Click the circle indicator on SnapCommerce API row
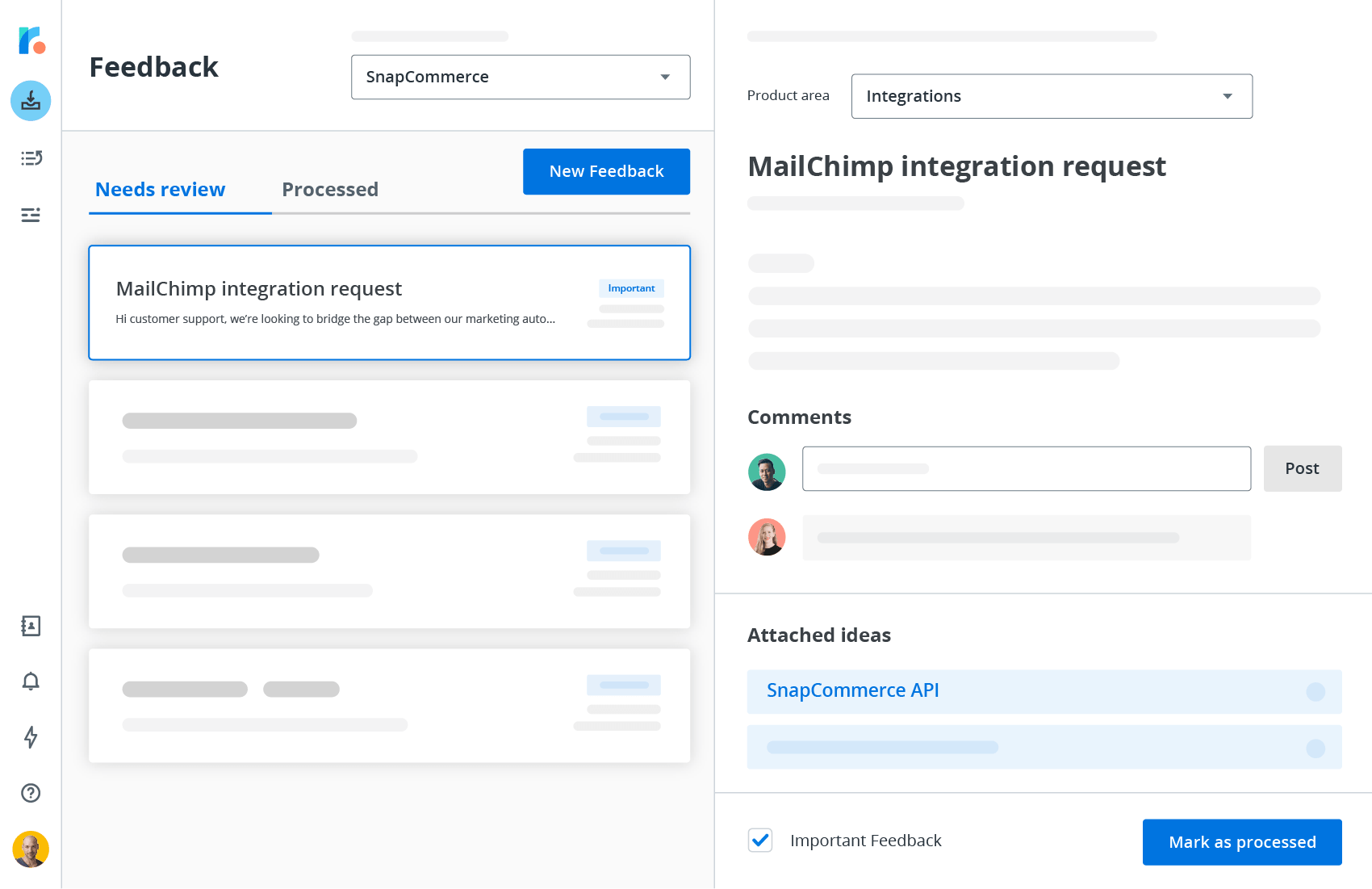1372x889 pixels. point(1316,692)
